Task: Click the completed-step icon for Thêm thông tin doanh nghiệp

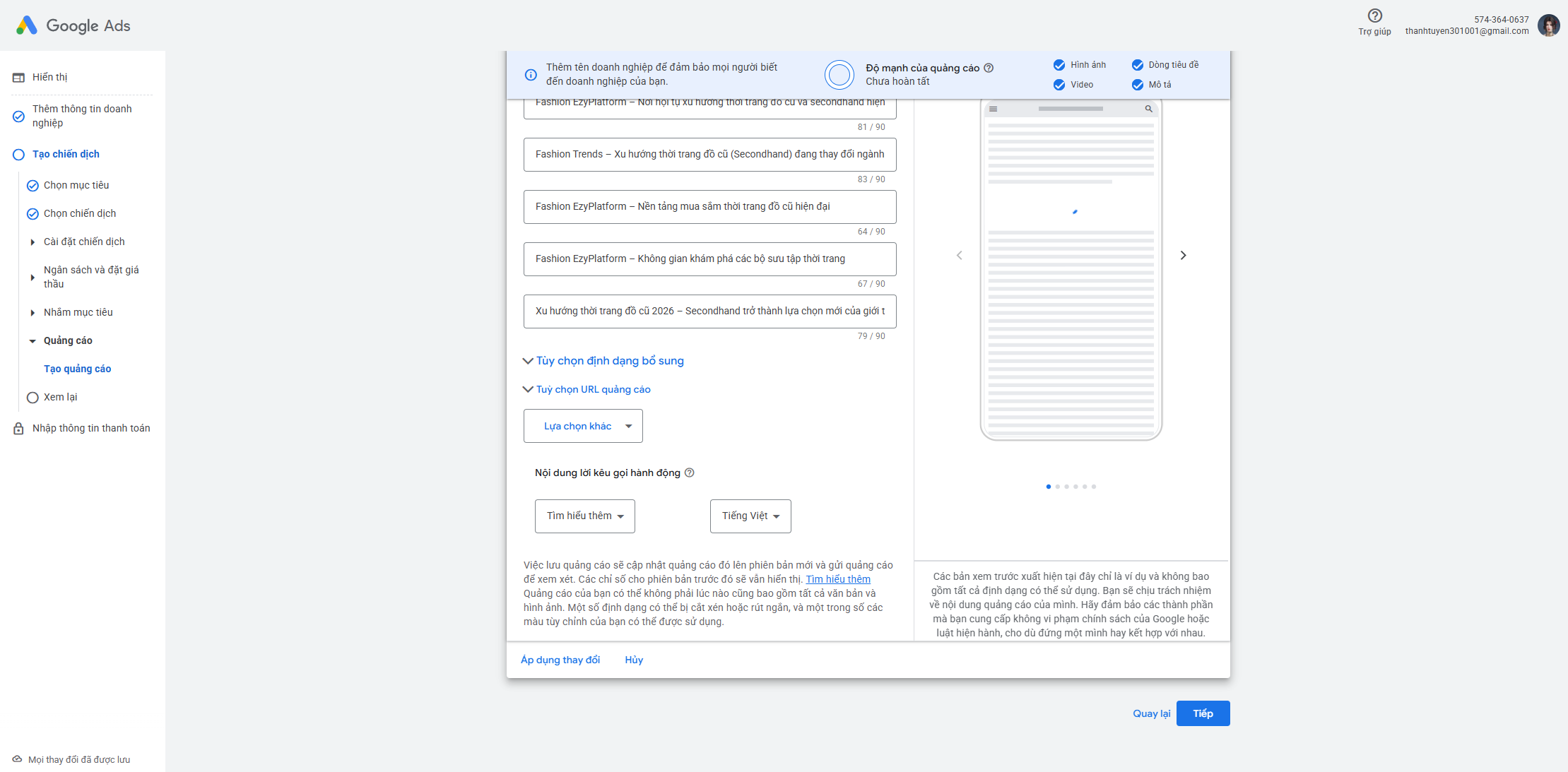Action: tap(18, 117)
